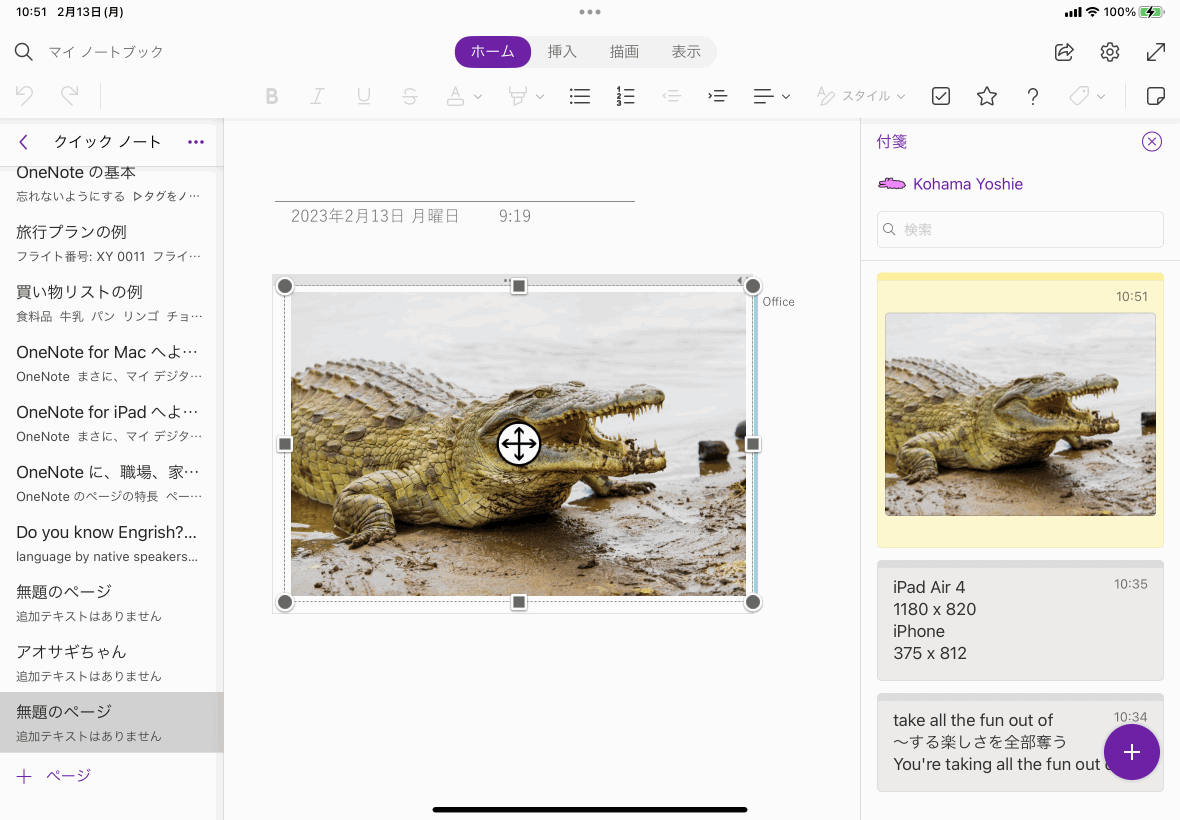Screen dimensions: 1180x820
Task: Open the highlighter color dropdown arrow
Action: (540, 97)
